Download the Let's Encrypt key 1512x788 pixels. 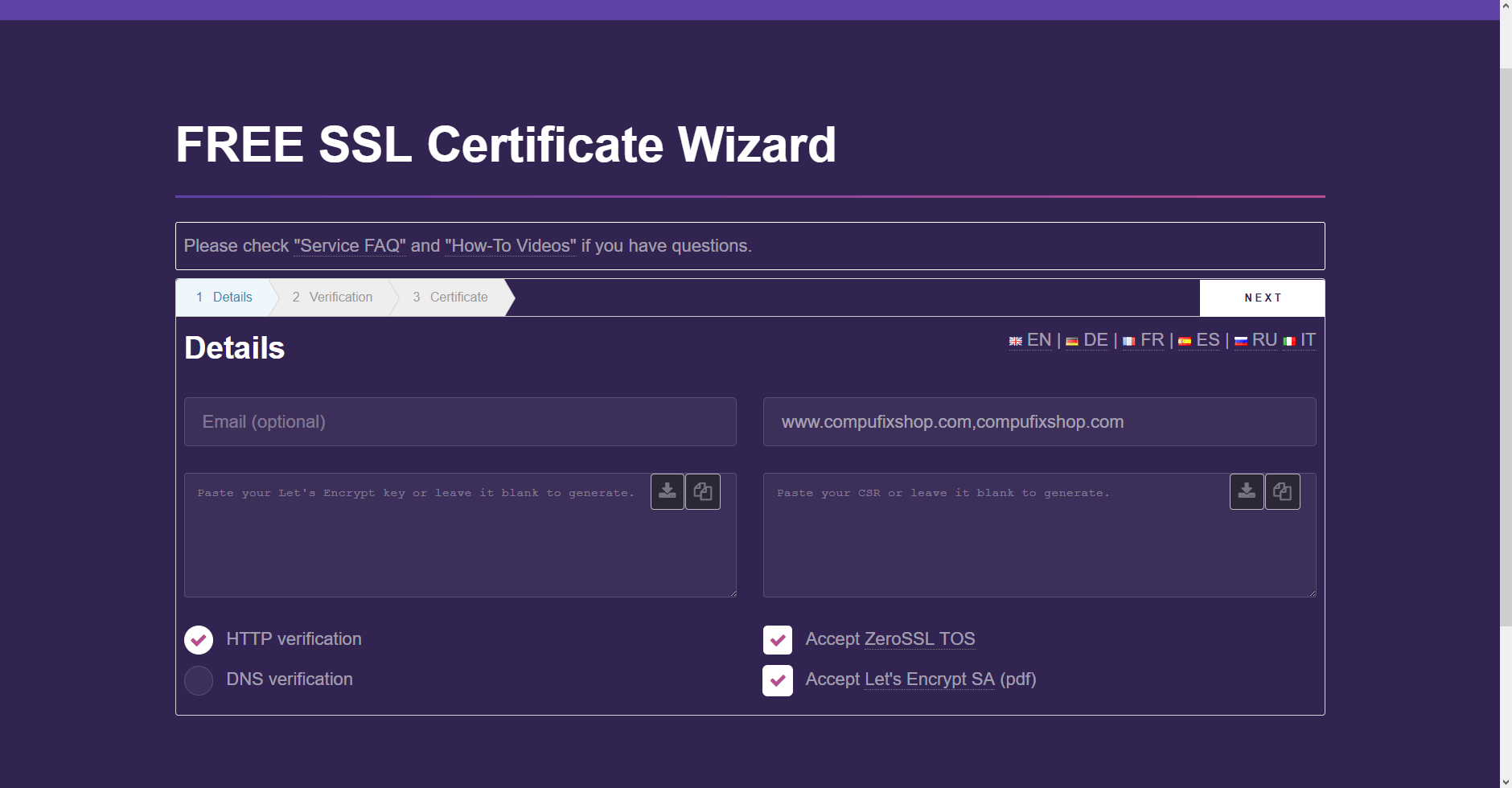pyautogui.click(x=668, y=491)
